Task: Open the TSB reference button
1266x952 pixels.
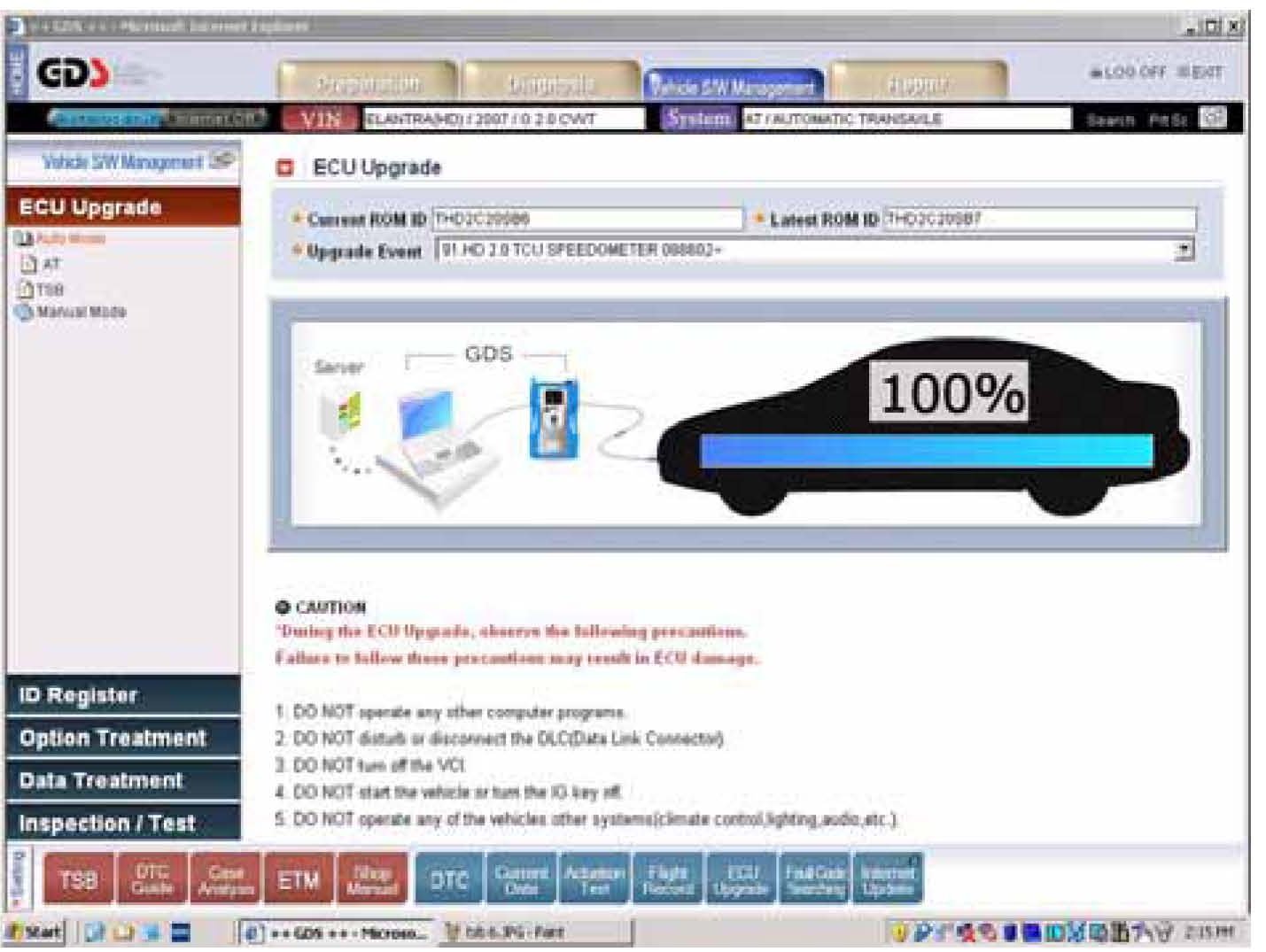Action: point(78,878)
